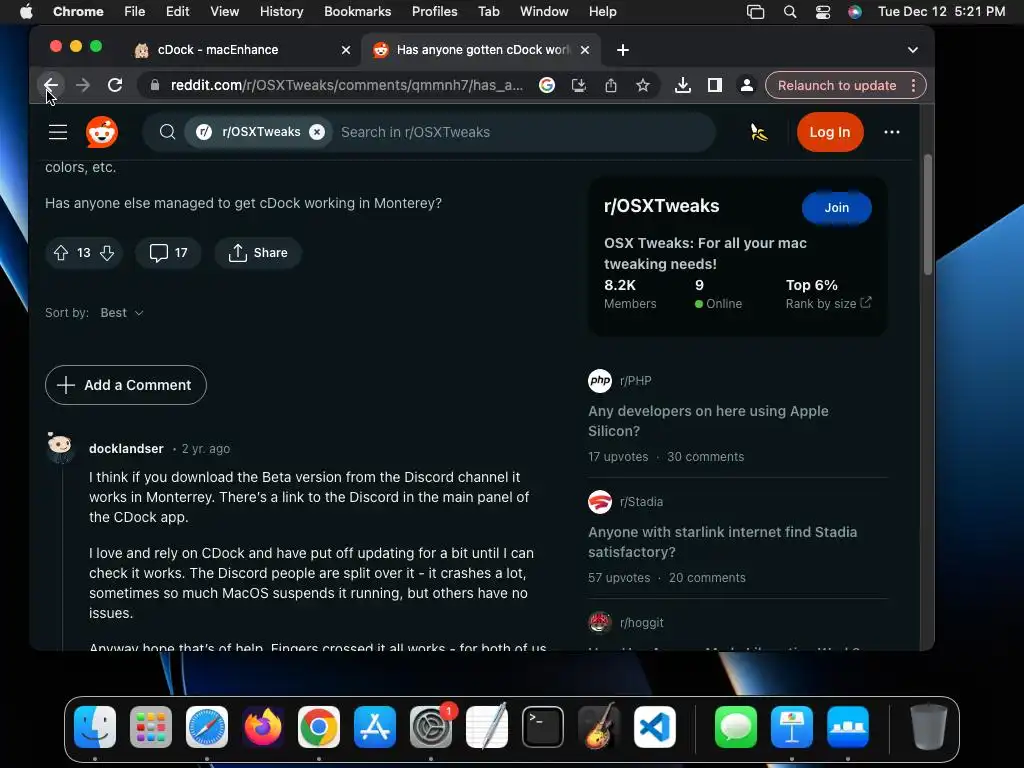Open Chrome profile icon

(746, 85)
